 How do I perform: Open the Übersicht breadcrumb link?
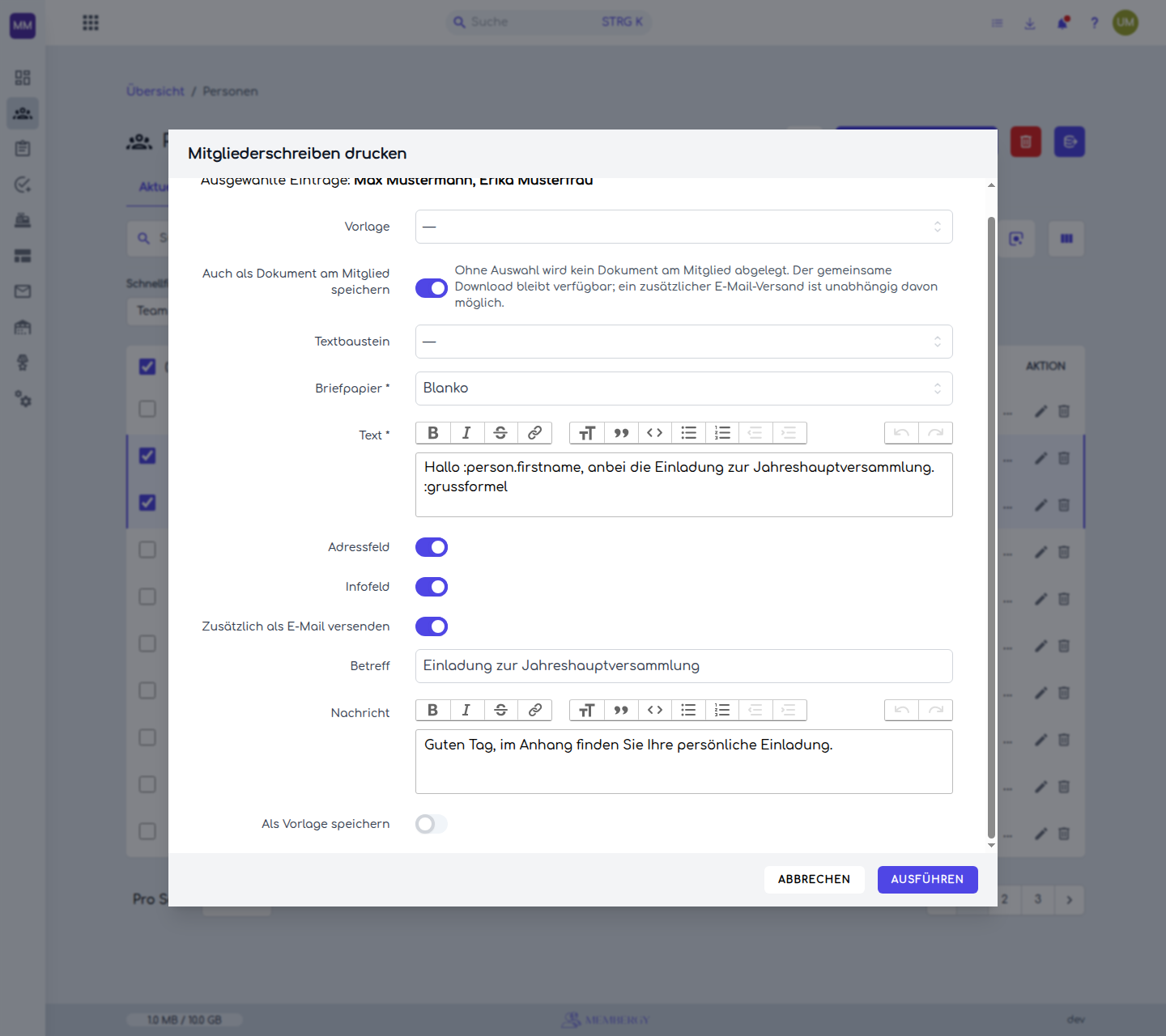(x=155, y=91)
